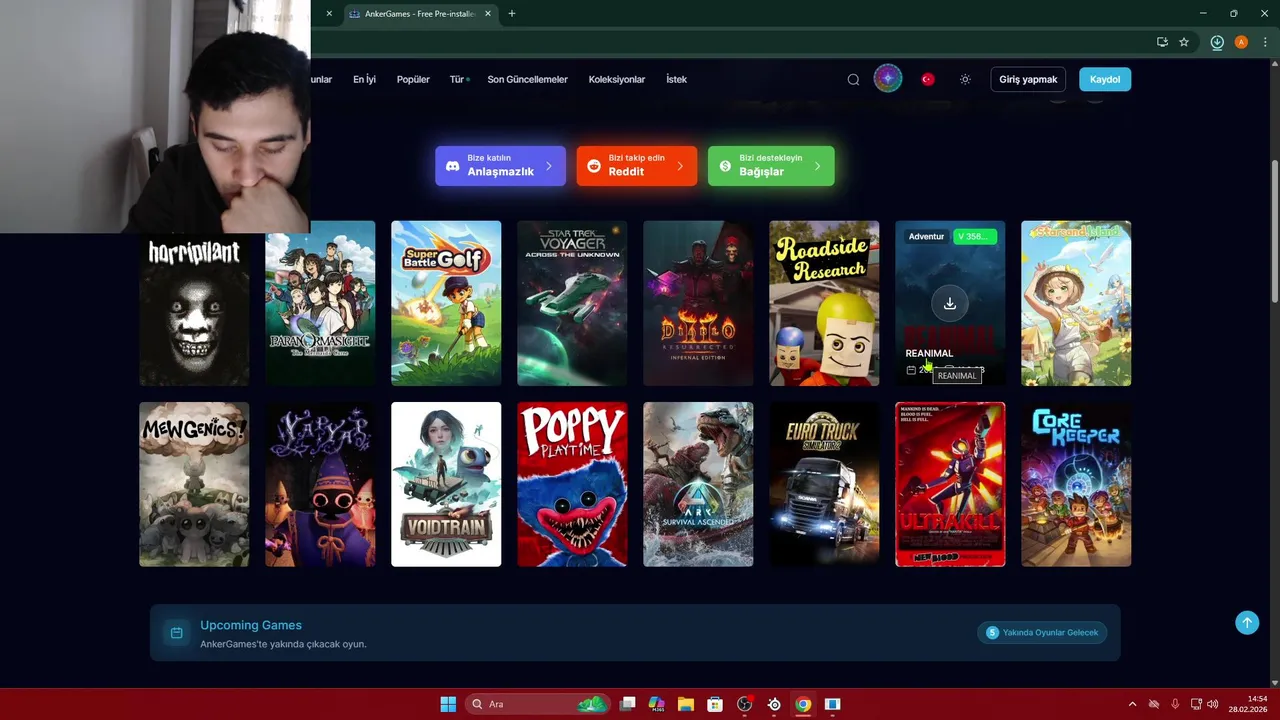Open the Koleksiyonlar menu item
This screenshot has width=1280, height=720.
point(617,79)
